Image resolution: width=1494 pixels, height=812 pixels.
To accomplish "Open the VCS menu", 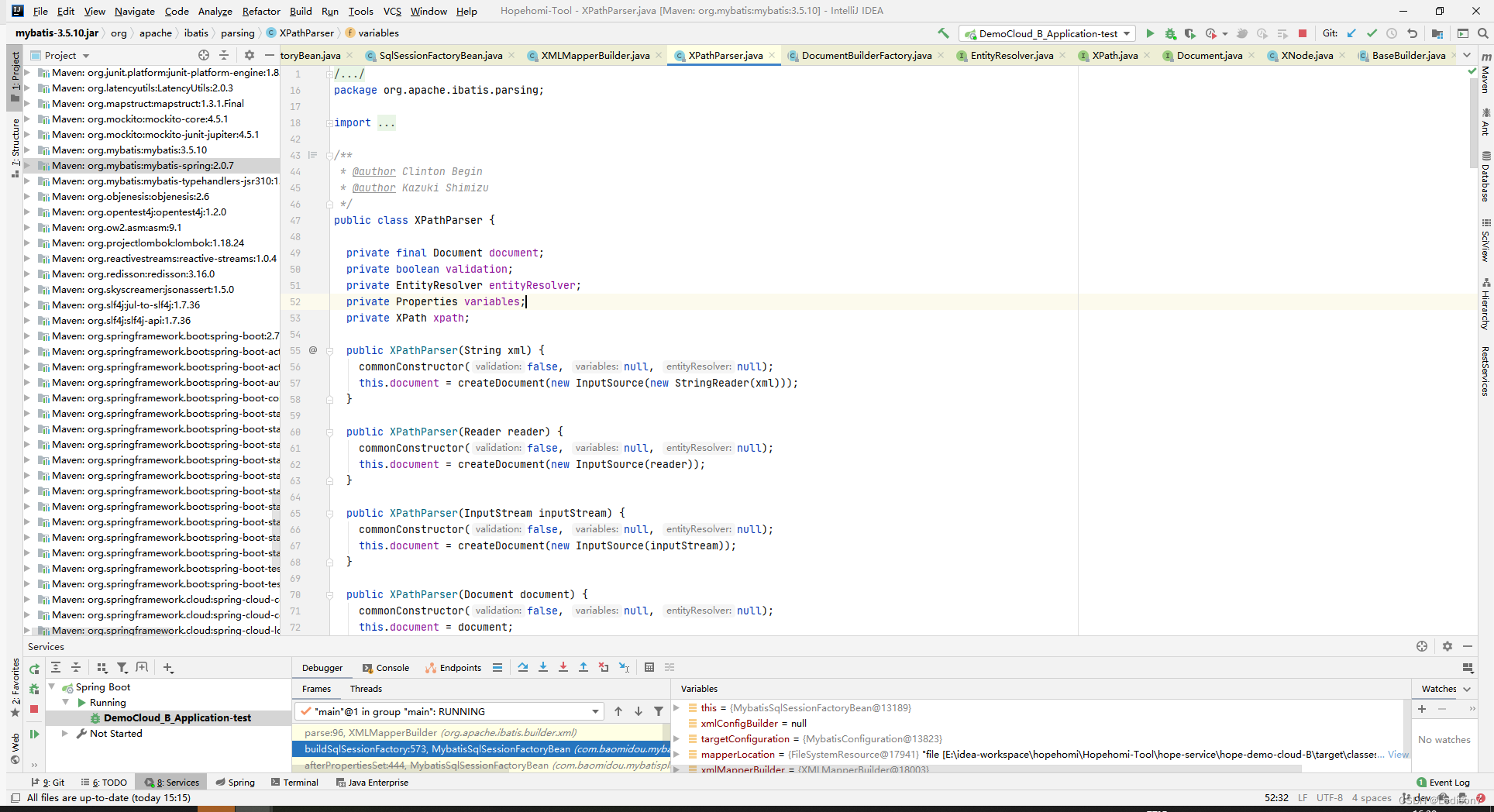I will click(x=392, y=11).
